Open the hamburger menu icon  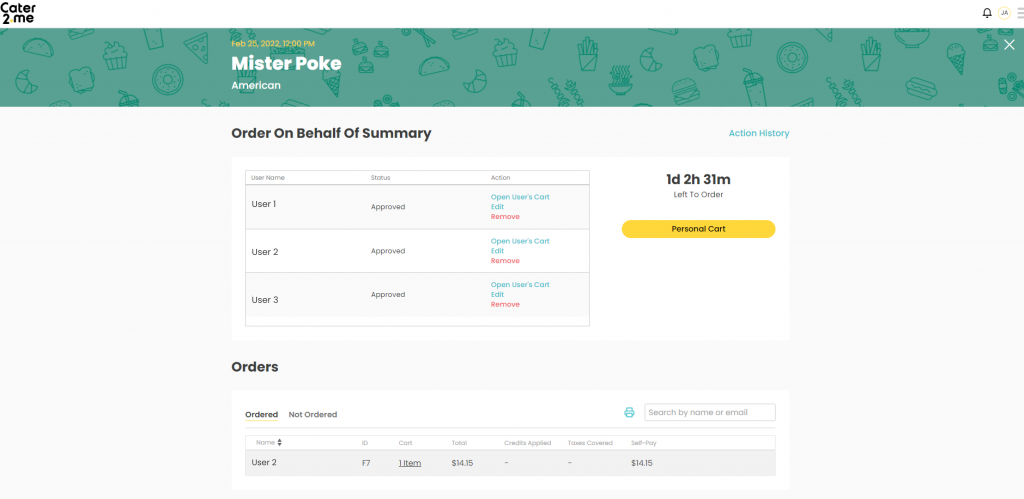1020,13
